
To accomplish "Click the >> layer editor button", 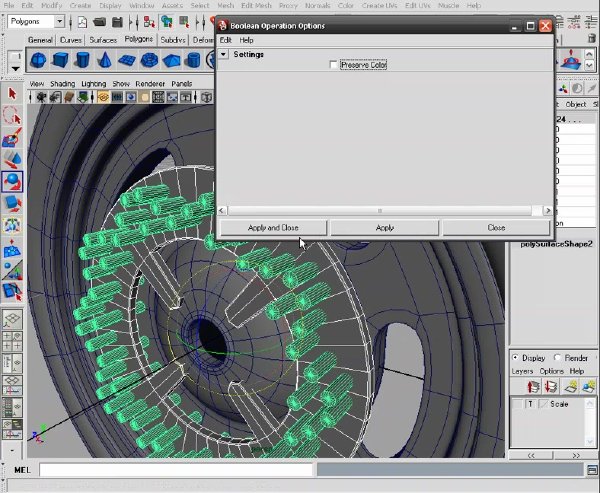I will 576,455.
